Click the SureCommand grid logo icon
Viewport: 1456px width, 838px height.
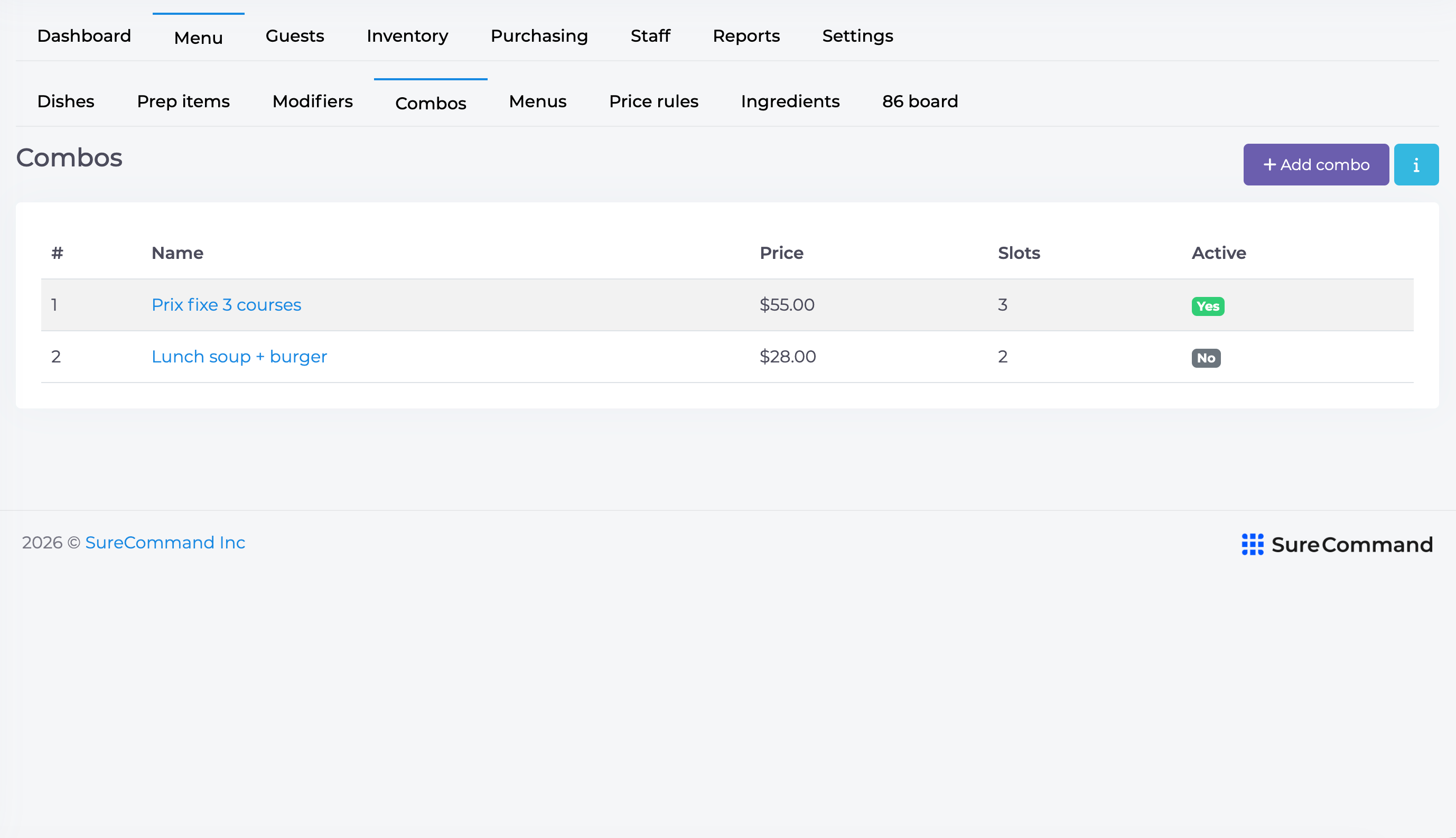pos(1252,544)
